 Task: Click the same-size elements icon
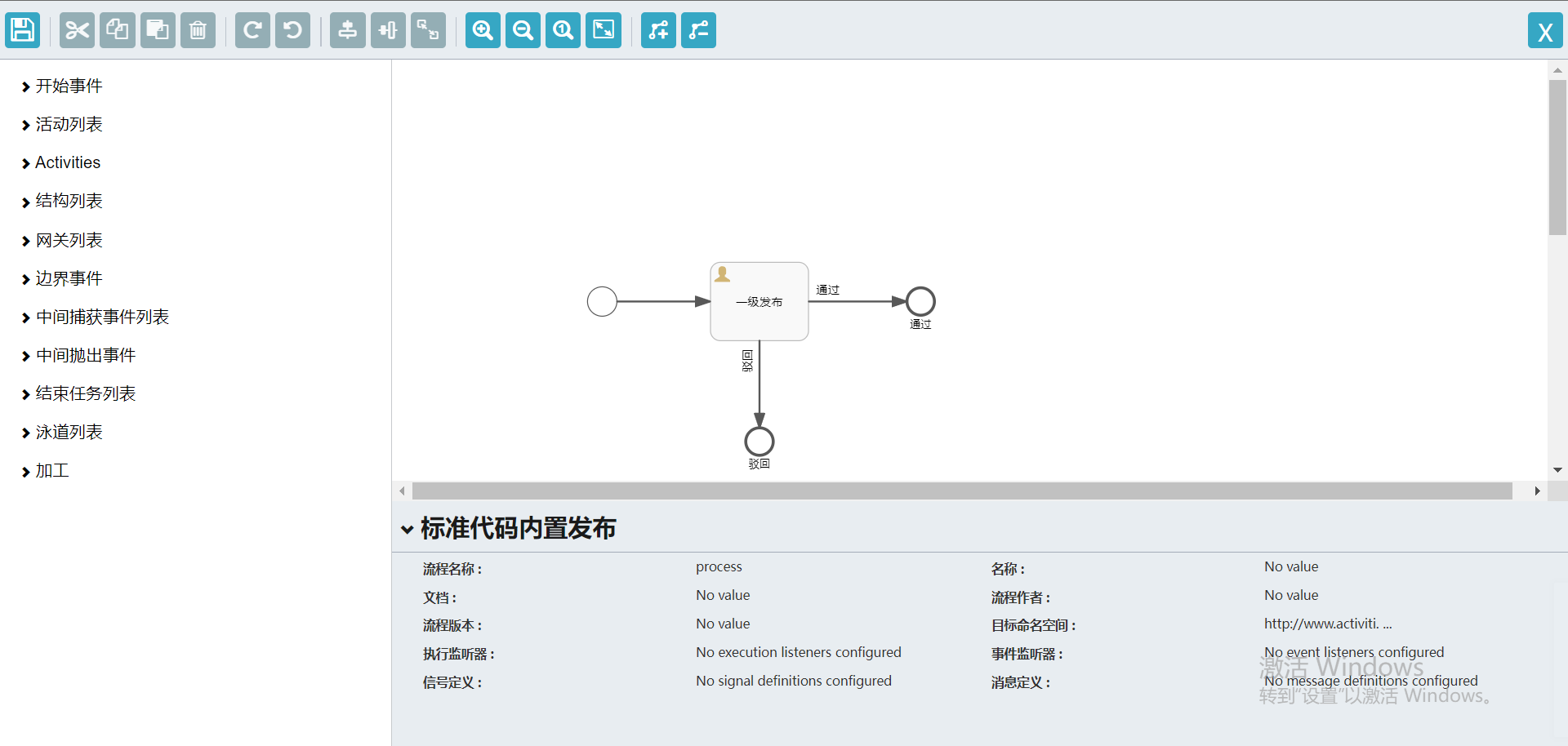tap(428, 31)
